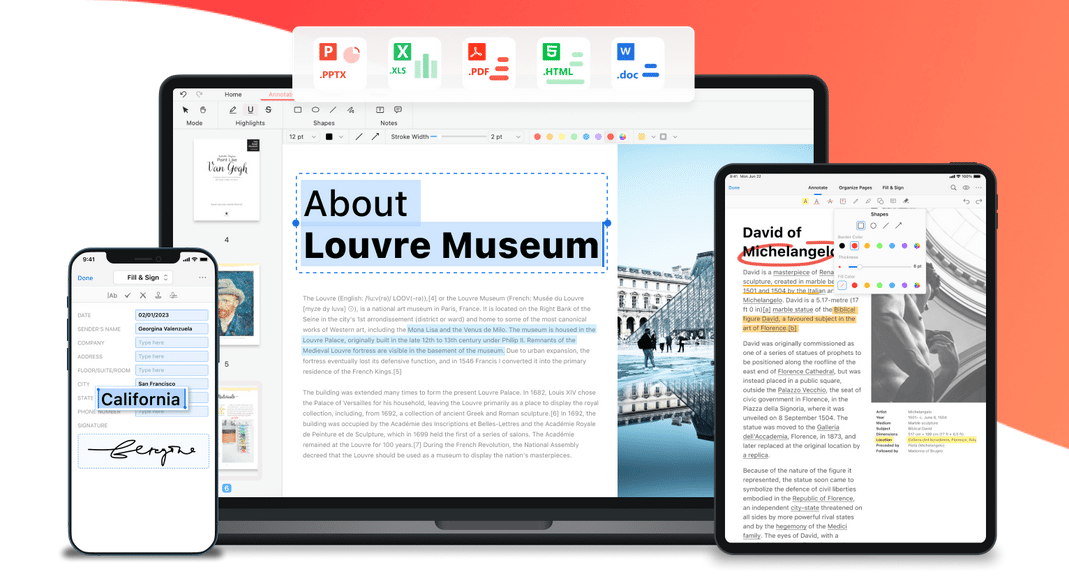This screenshot has height=580, width=1069.
Task: Click the checkmark tool on phone
Action: point(127,296)
